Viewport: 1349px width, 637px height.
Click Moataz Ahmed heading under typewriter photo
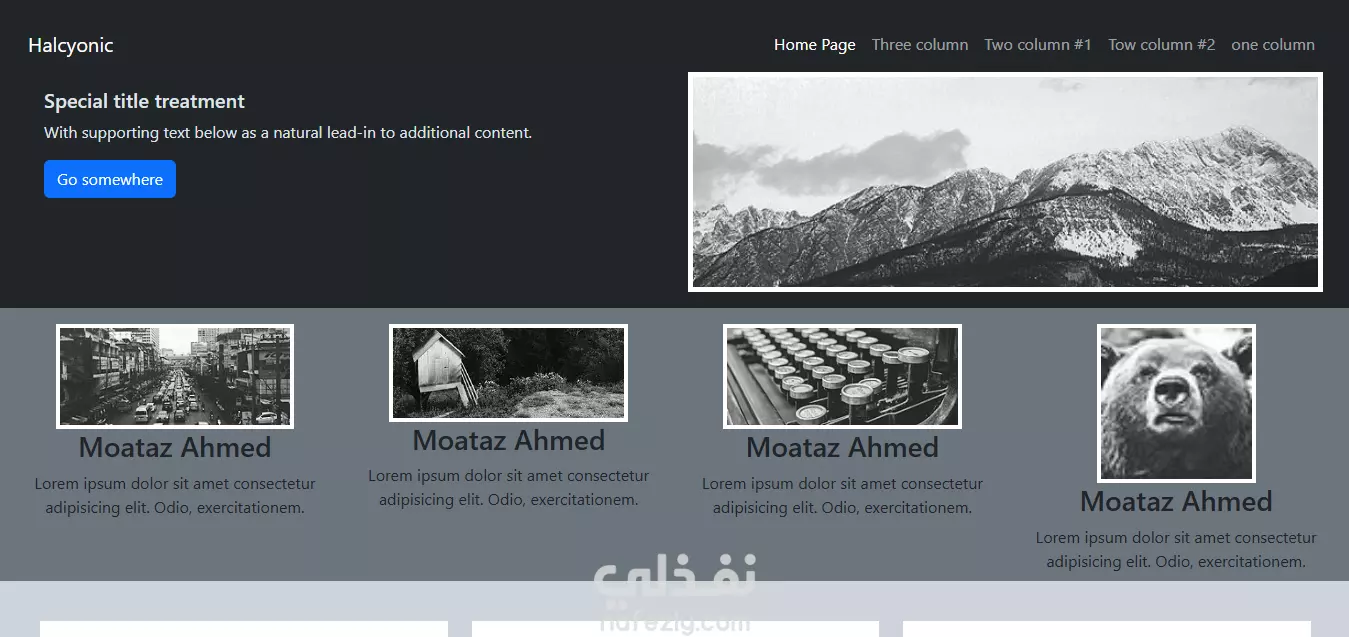[x=842, y=447]
